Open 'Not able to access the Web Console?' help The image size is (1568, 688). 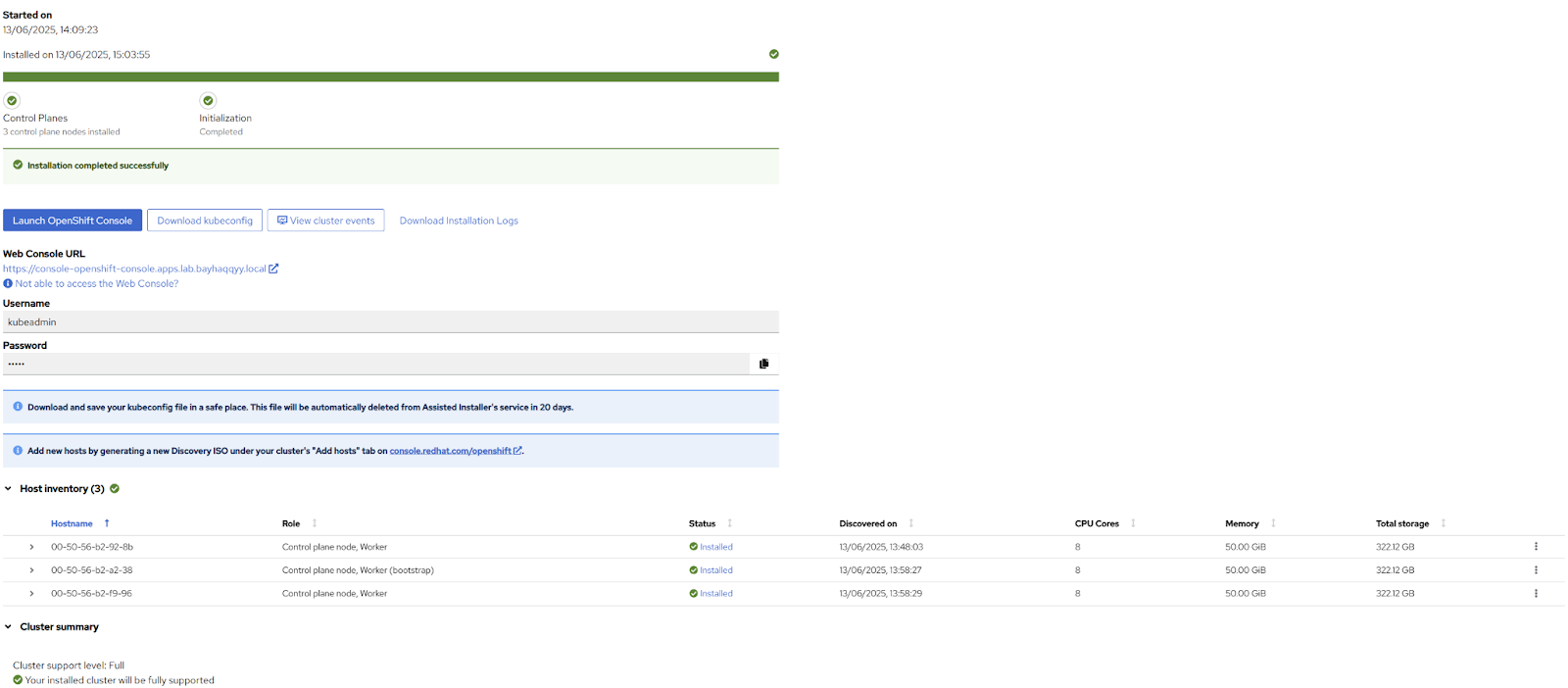point(97,283)
